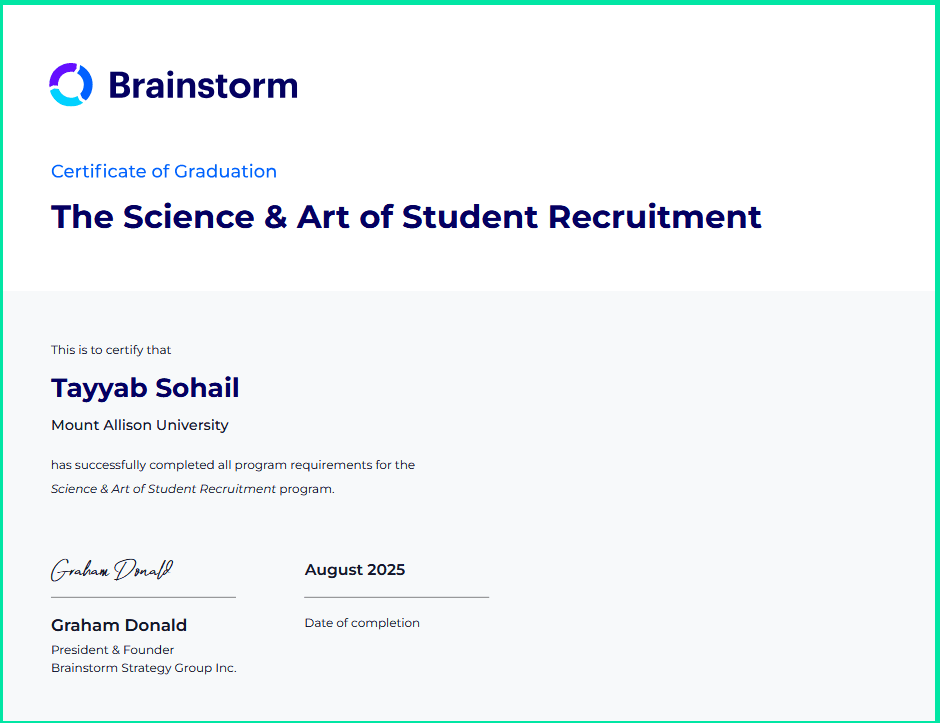Click the Brainstorm circular logo icon
940x723 pixels.
tap(71, 85)
